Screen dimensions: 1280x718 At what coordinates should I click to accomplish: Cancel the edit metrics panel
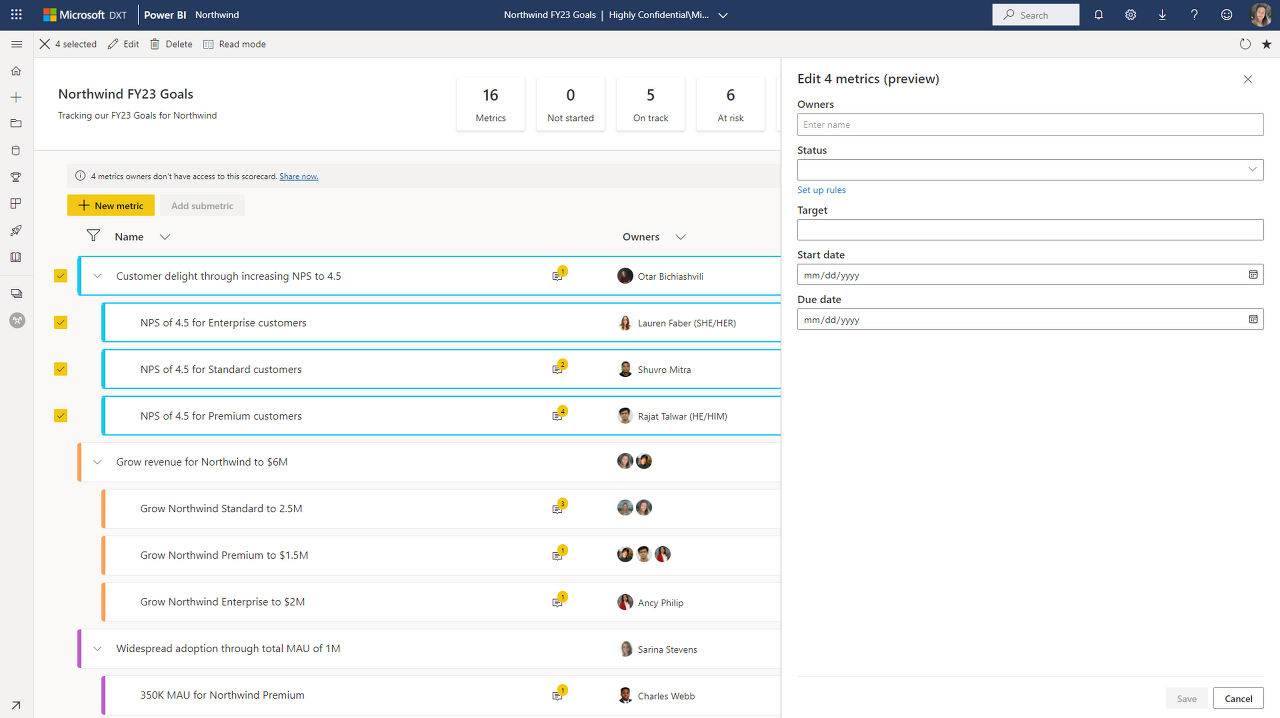[1238, 698]
